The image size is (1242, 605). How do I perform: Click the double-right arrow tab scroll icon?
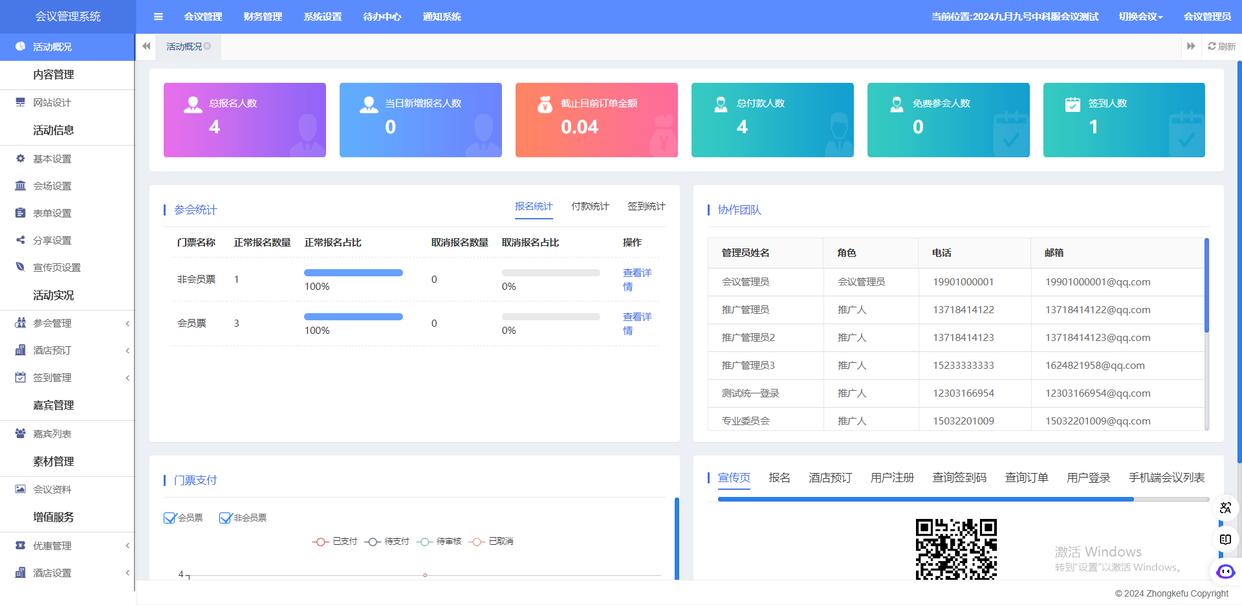(1191, 46)
